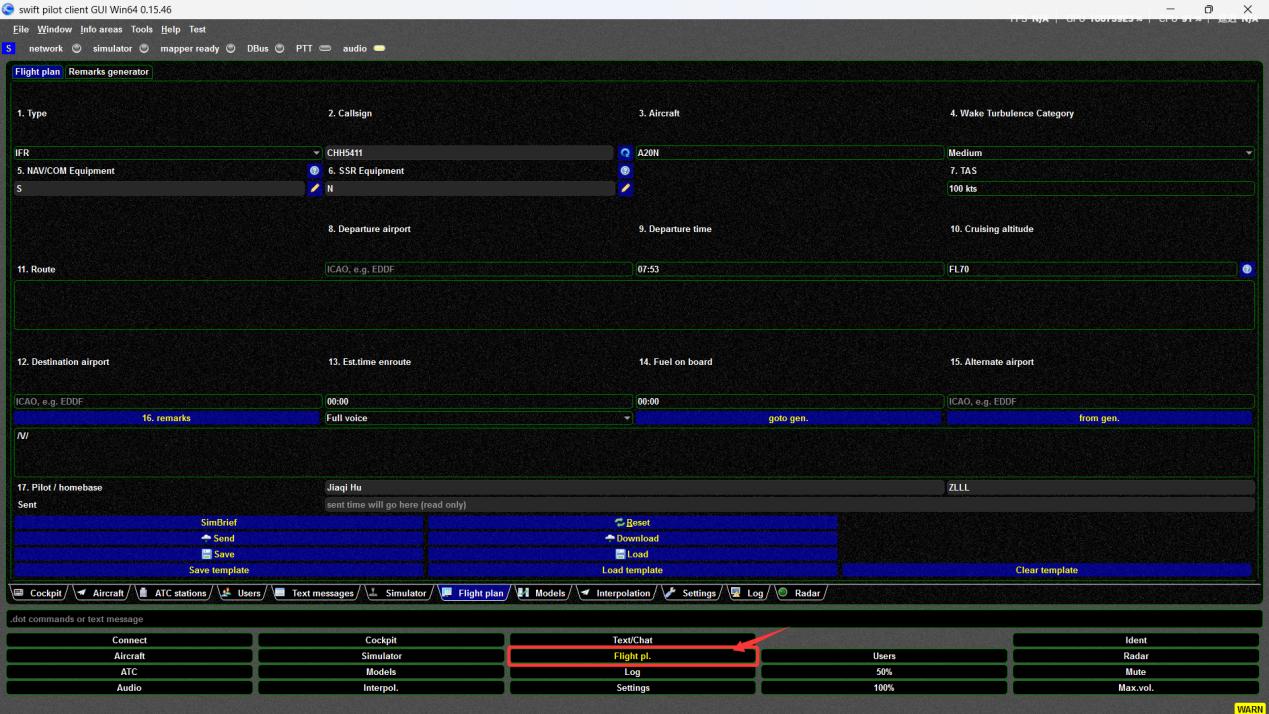Expand the Full voice dropdown

479,418
